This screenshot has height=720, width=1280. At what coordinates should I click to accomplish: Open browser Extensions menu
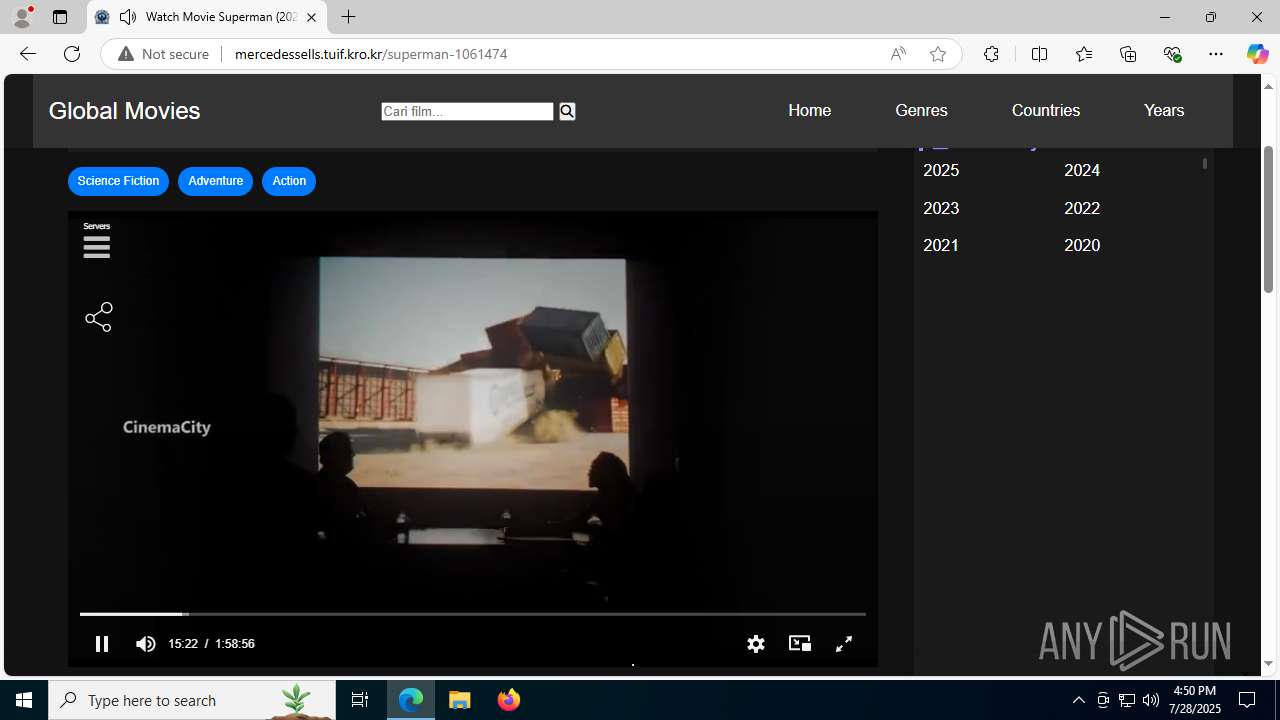point(991,54)
